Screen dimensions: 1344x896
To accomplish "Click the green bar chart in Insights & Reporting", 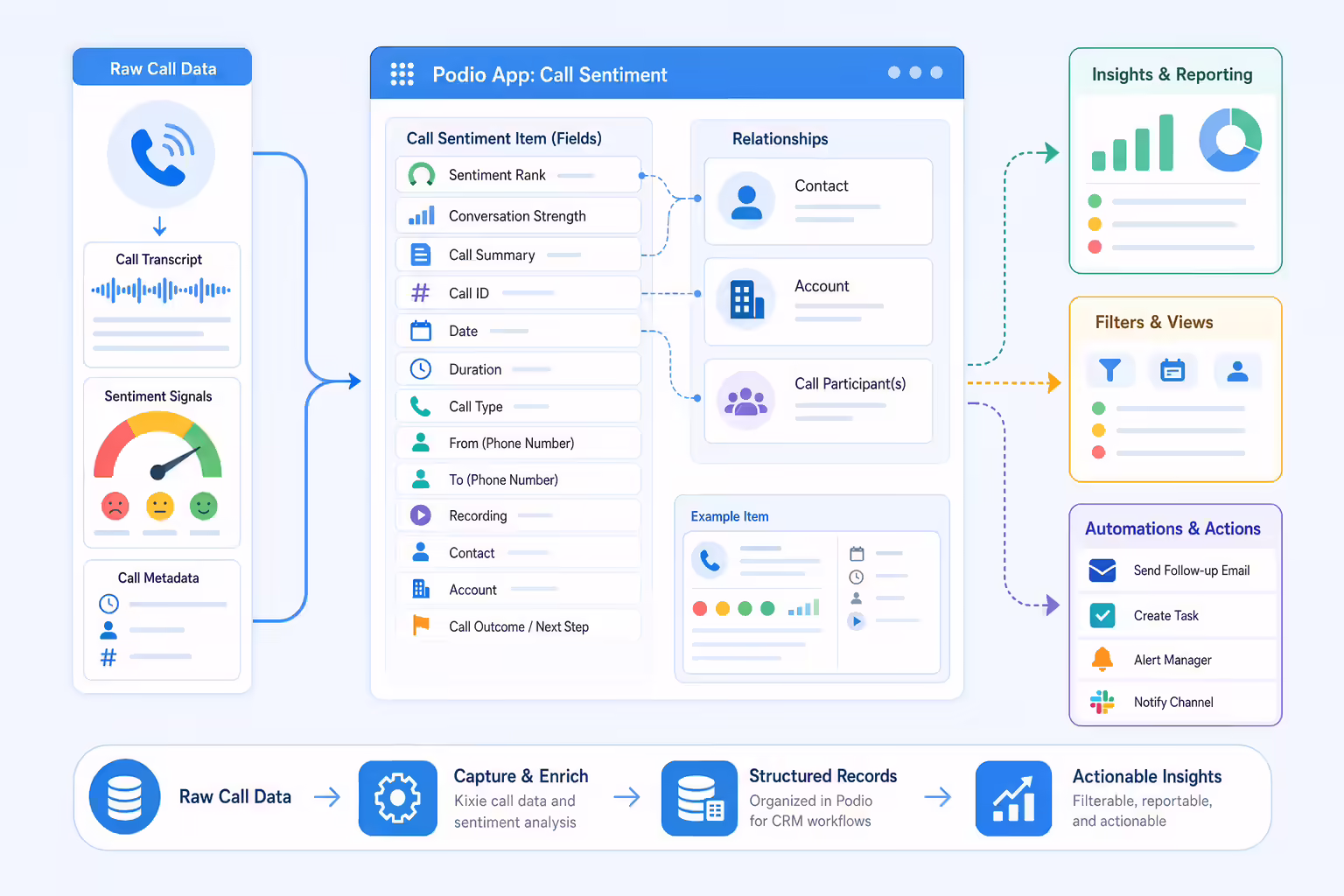I will coord(1133,143).
